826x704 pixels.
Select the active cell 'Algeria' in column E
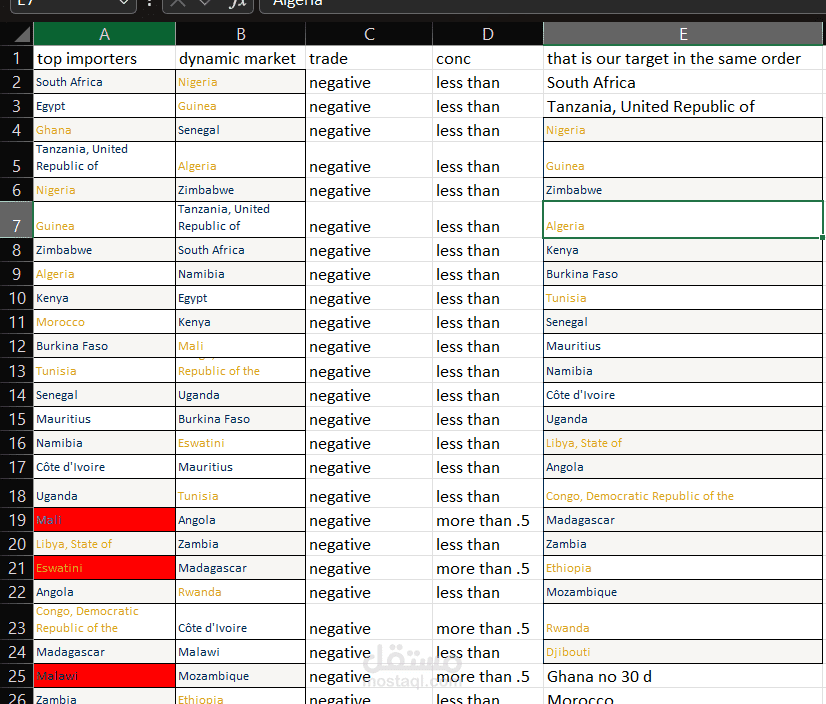click(683, 220)
